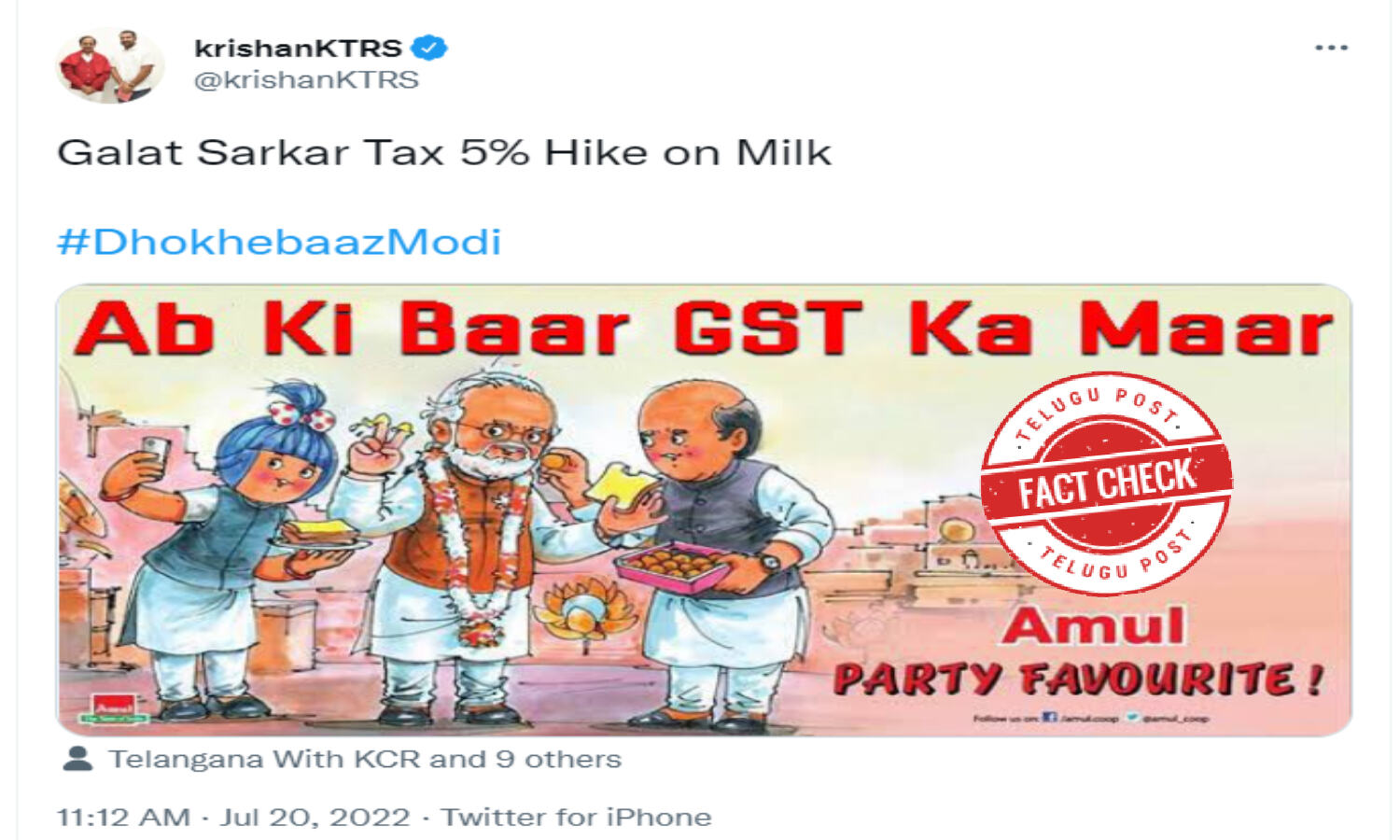Click the blue verified badge beside krishanKTRS
The height and width of the screenshot is (840, 1400).
tap(429, 47)
